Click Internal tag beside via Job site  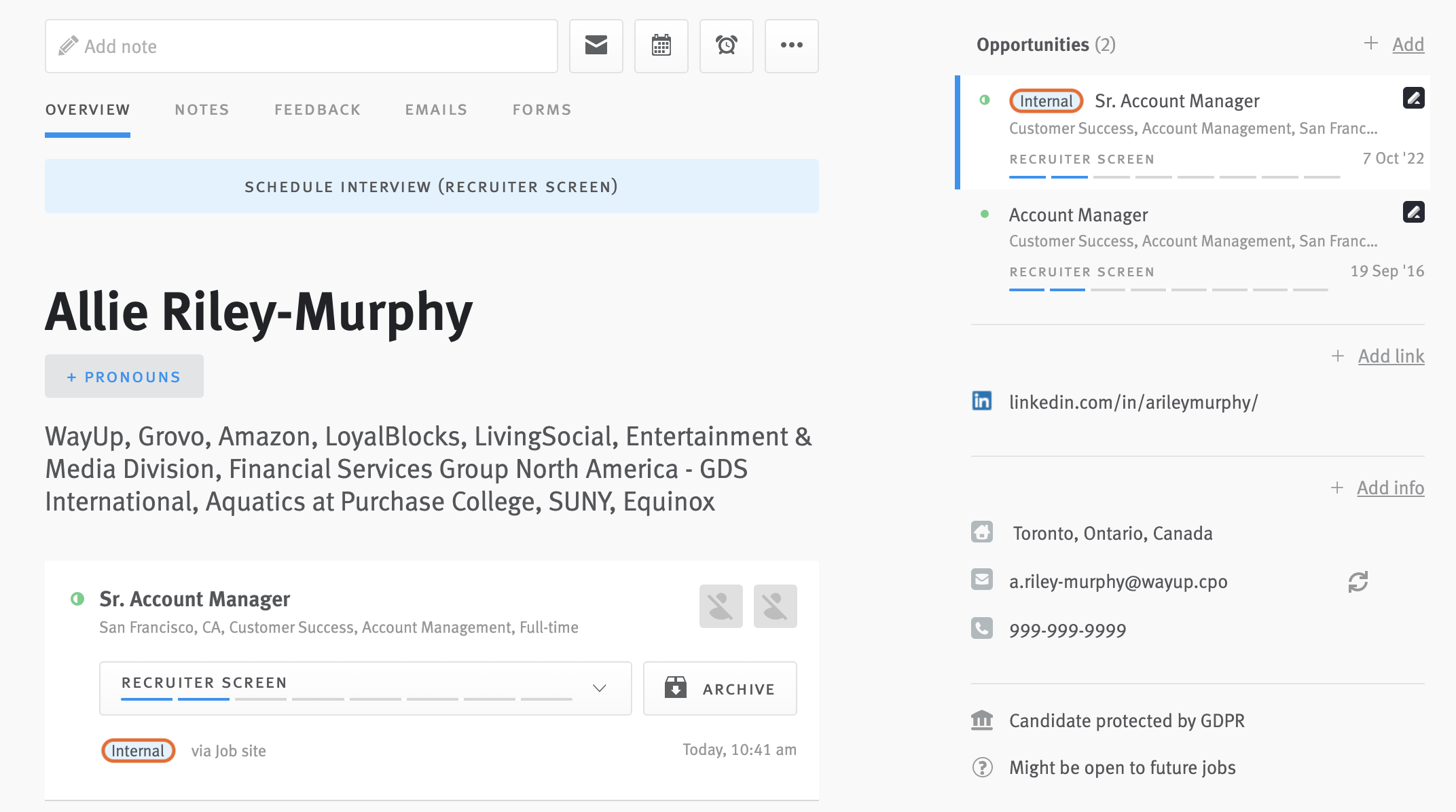[x=138, y=750]
